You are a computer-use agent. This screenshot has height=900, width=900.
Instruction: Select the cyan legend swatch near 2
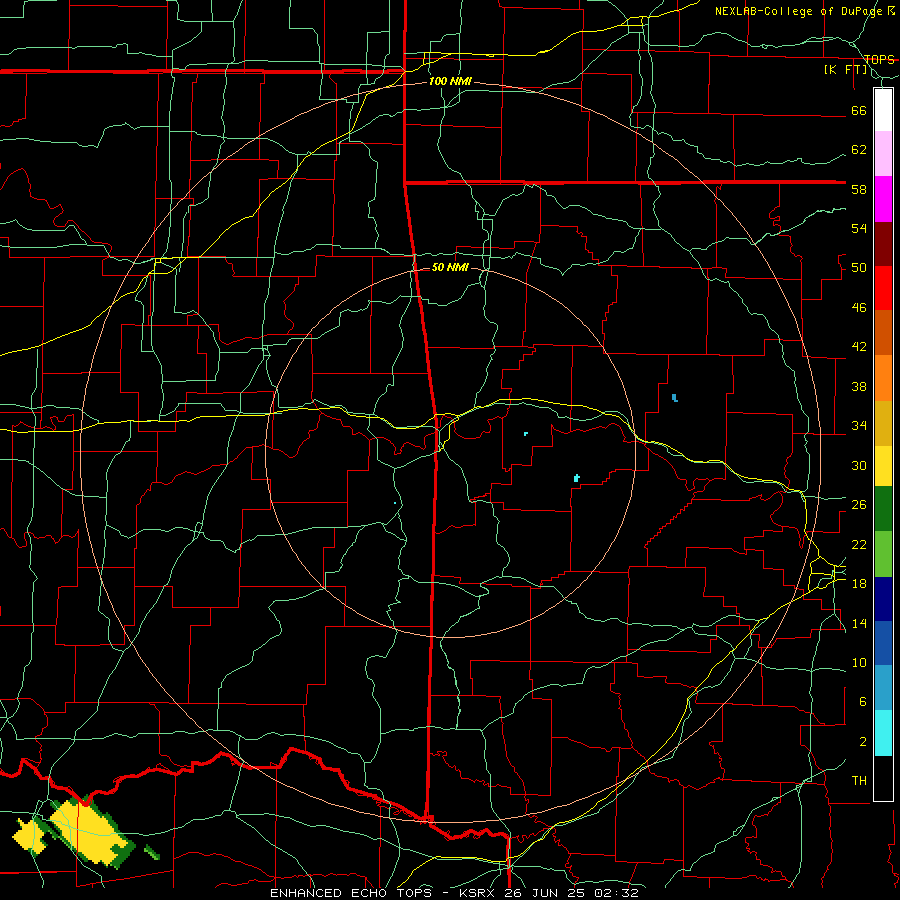(883, 733)
